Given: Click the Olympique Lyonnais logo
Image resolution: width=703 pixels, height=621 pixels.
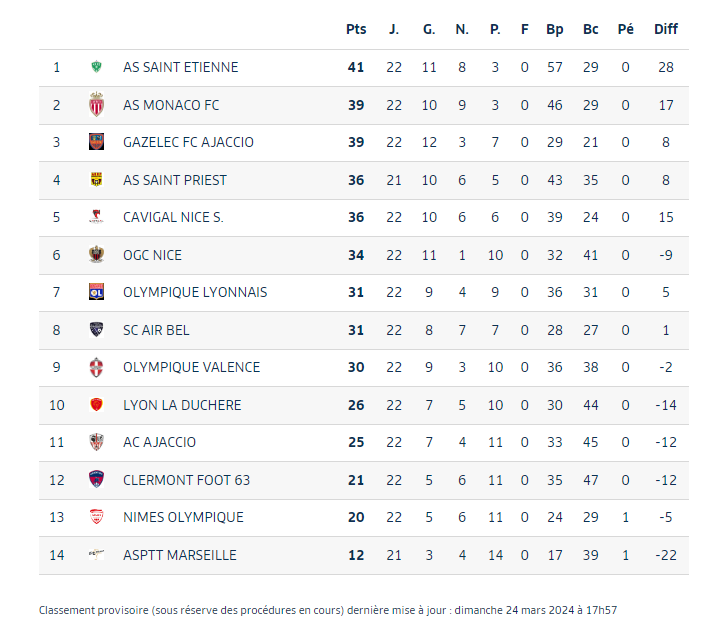Looking at the screenshot, I should [x=97, y=292].
